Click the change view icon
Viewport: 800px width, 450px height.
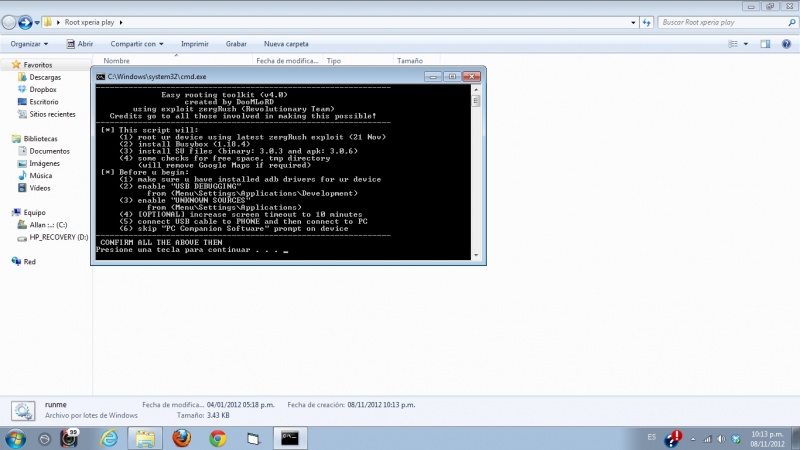pyautogui.click(x=733, y=44)
